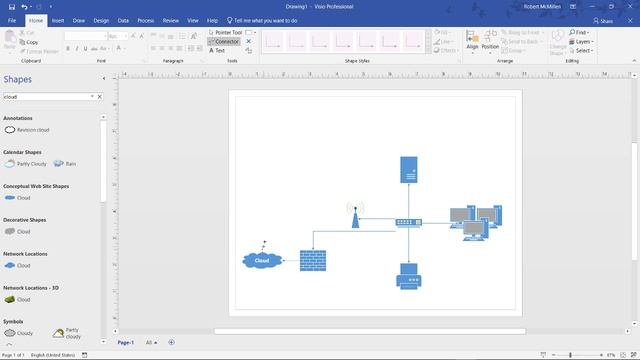
Task: Click the Save icon in title bar
Action: pyautogui.click(x=12, y=7)
